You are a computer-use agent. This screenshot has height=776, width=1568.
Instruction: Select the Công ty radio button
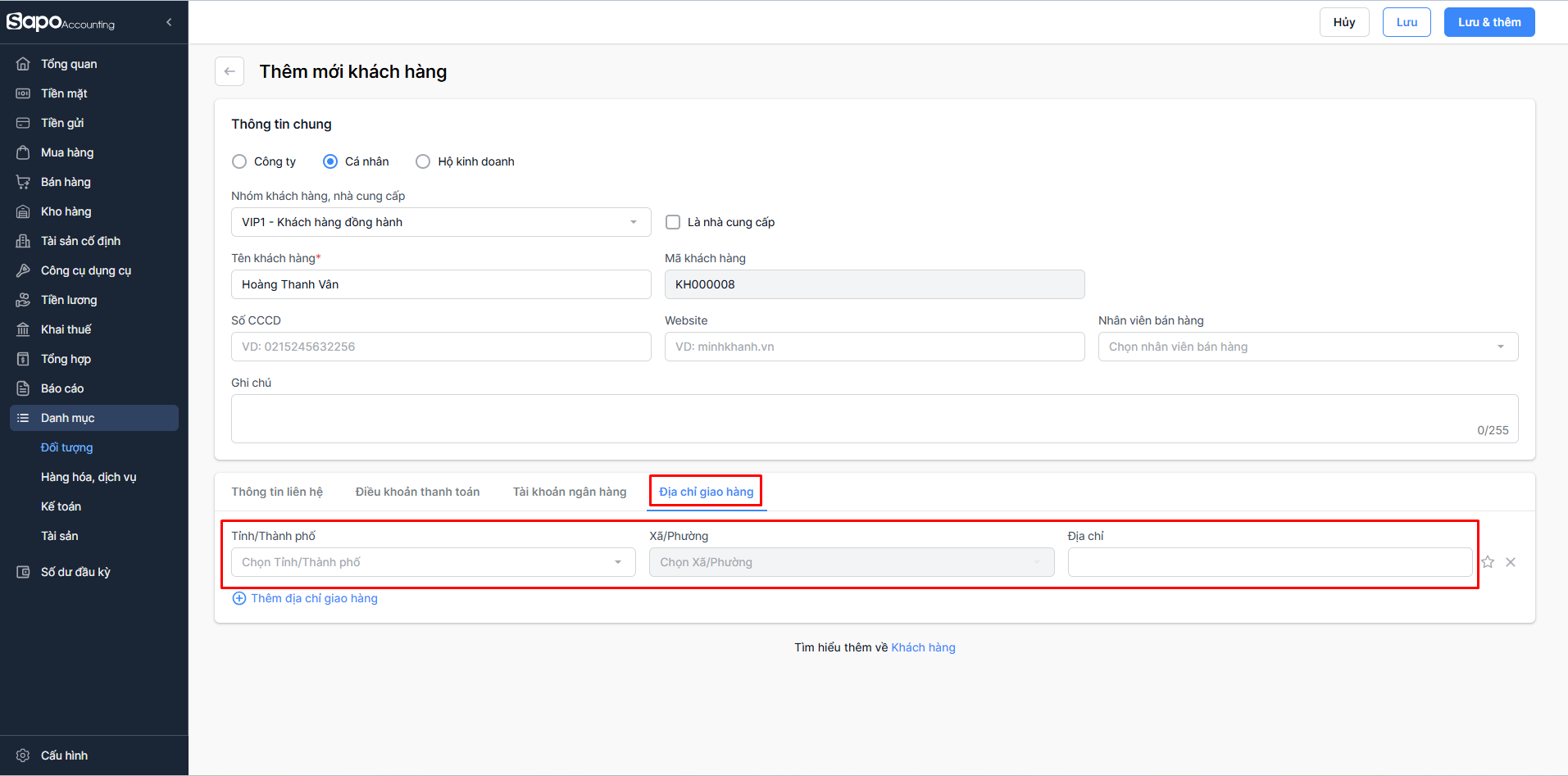tap(239, 161)
